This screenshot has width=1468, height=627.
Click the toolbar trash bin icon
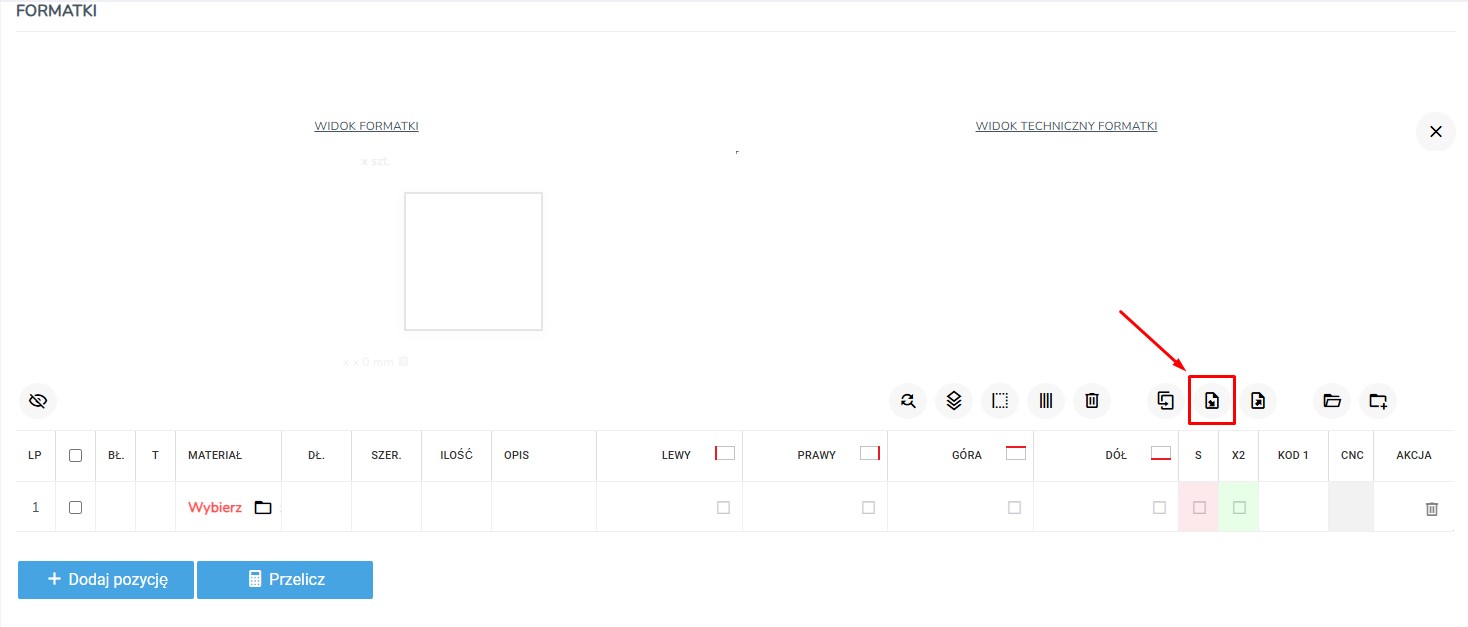pos(1092,401)
